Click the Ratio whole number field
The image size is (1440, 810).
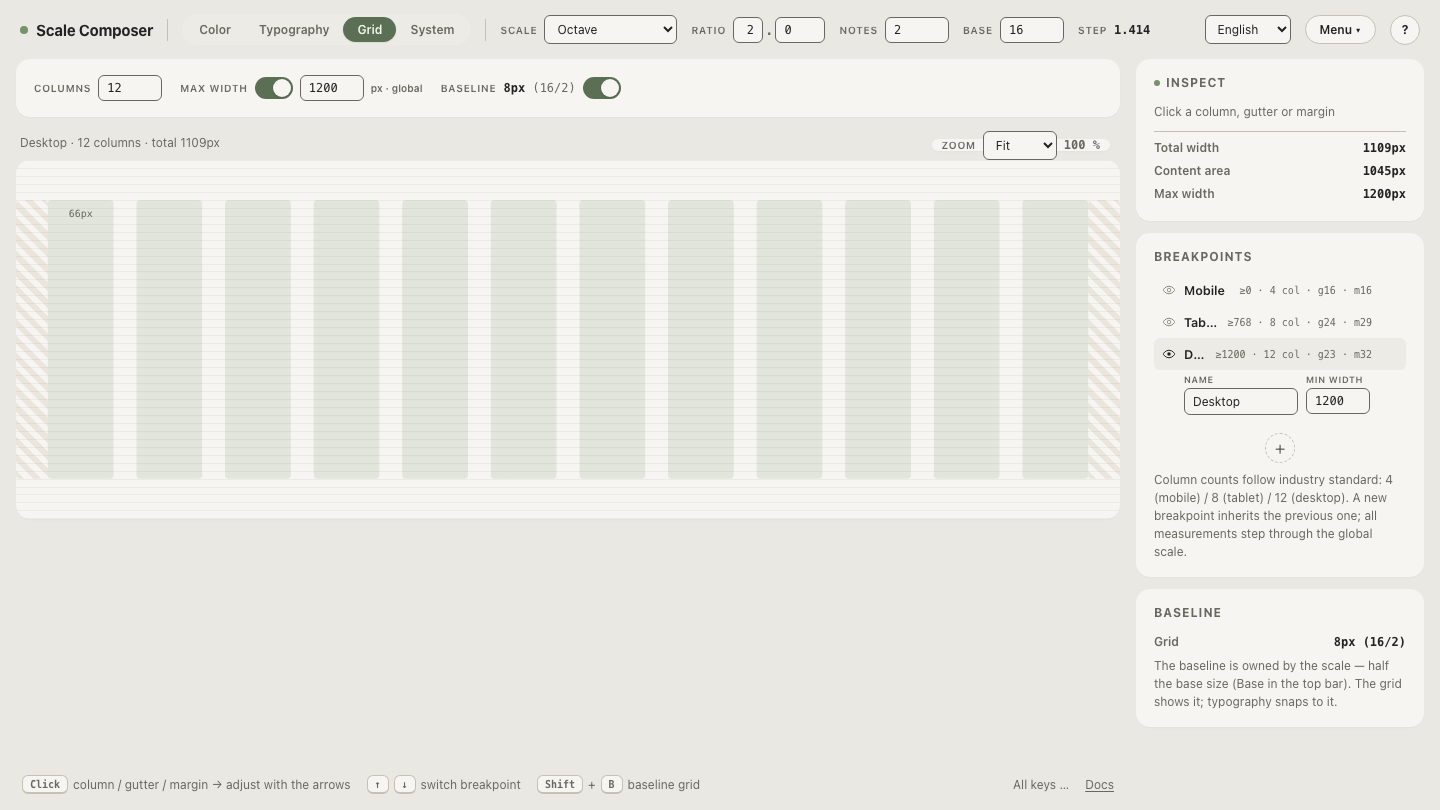pyautogui.click(x=748, y=30)
